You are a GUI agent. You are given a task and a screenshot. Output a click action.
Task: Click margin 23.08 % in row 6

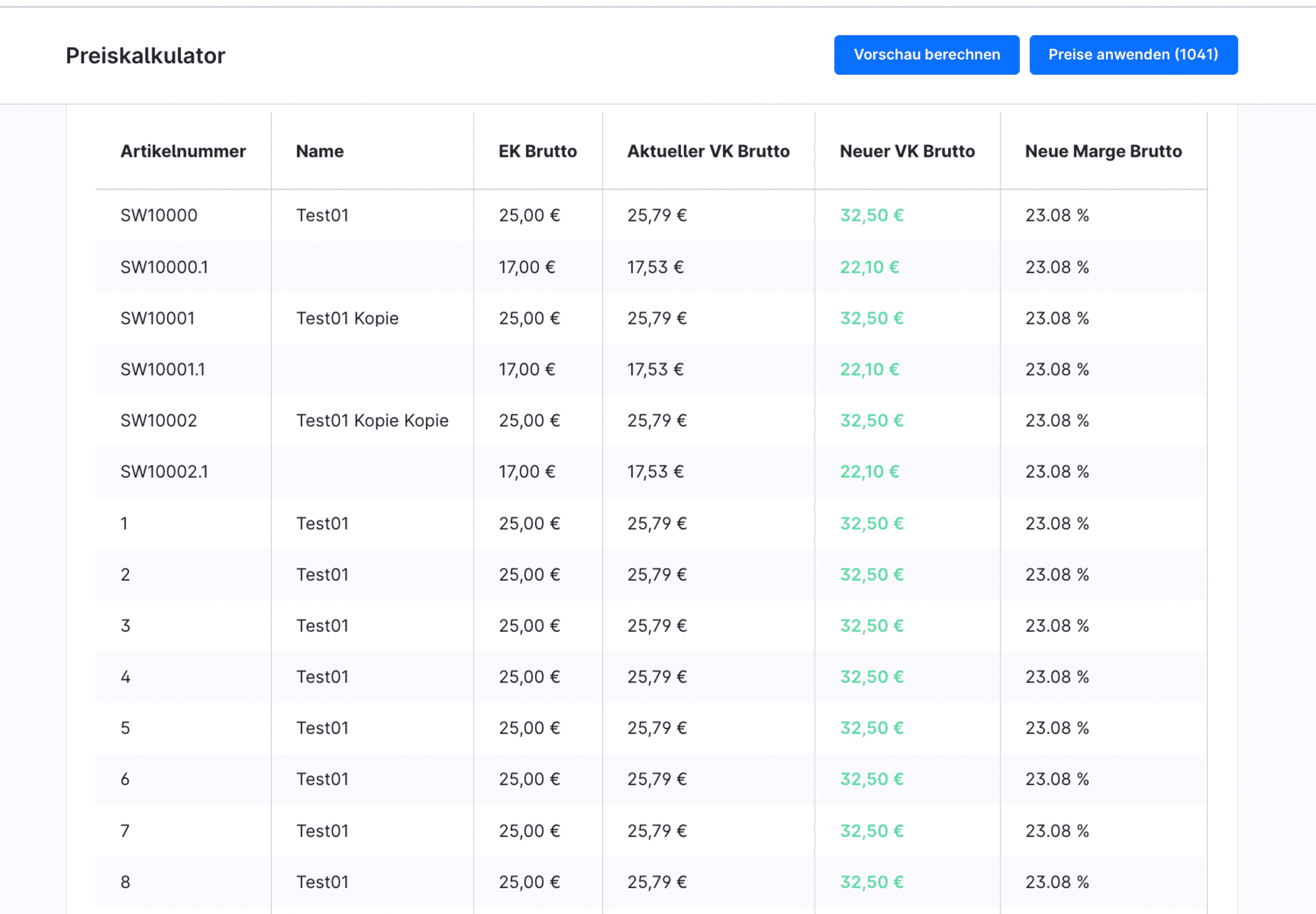(x=1057, y=779)
